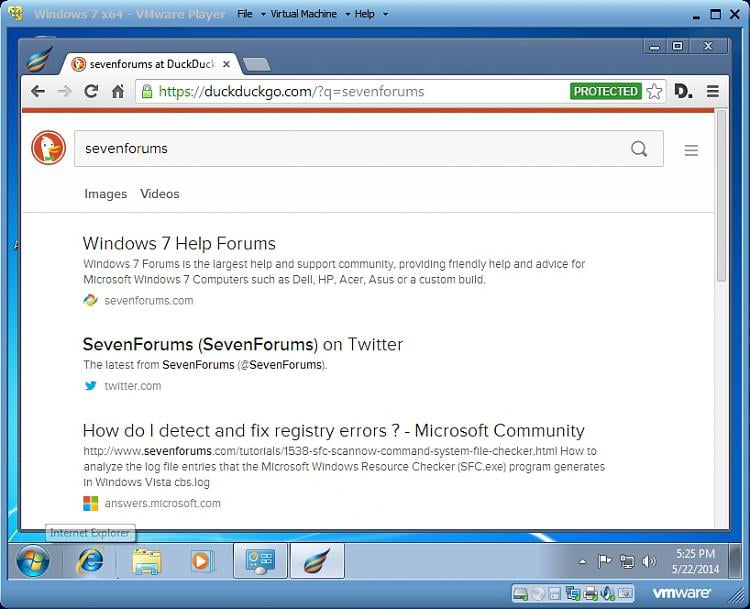Image resolution: width=750 pixels, height=609 pixels.
Task: Open DuckDuckGo's side menu icon
Action: coord(691,151)
